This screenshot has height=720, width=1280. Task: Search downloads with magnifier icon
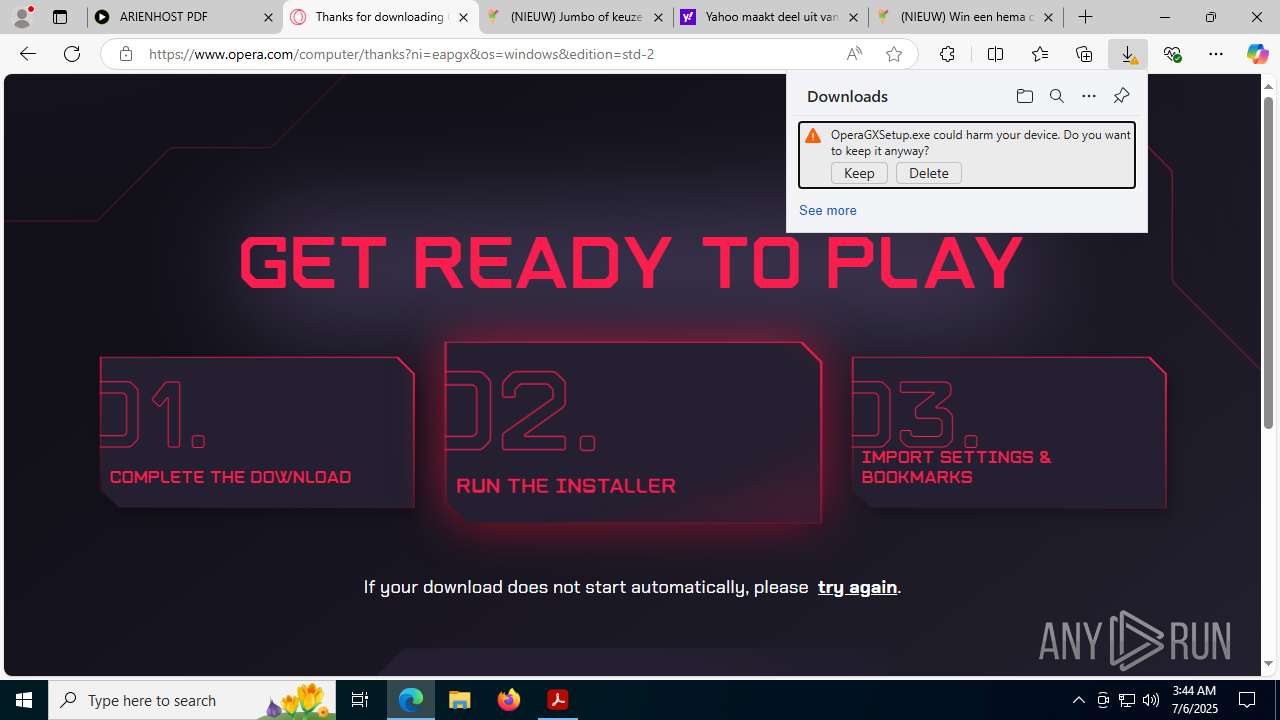[1056, 96]
